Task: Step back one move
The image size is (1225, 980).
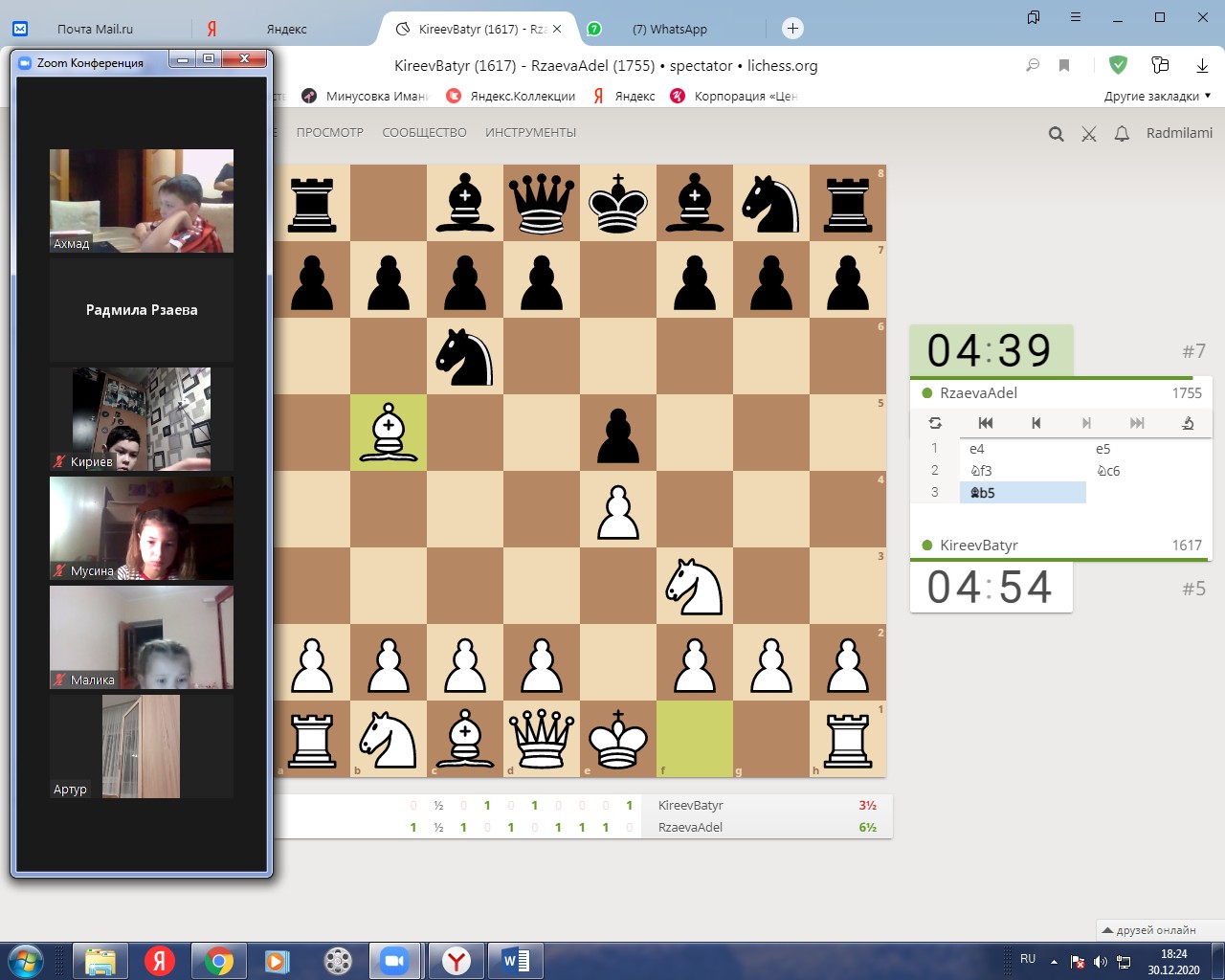Action: (1036, 423)
